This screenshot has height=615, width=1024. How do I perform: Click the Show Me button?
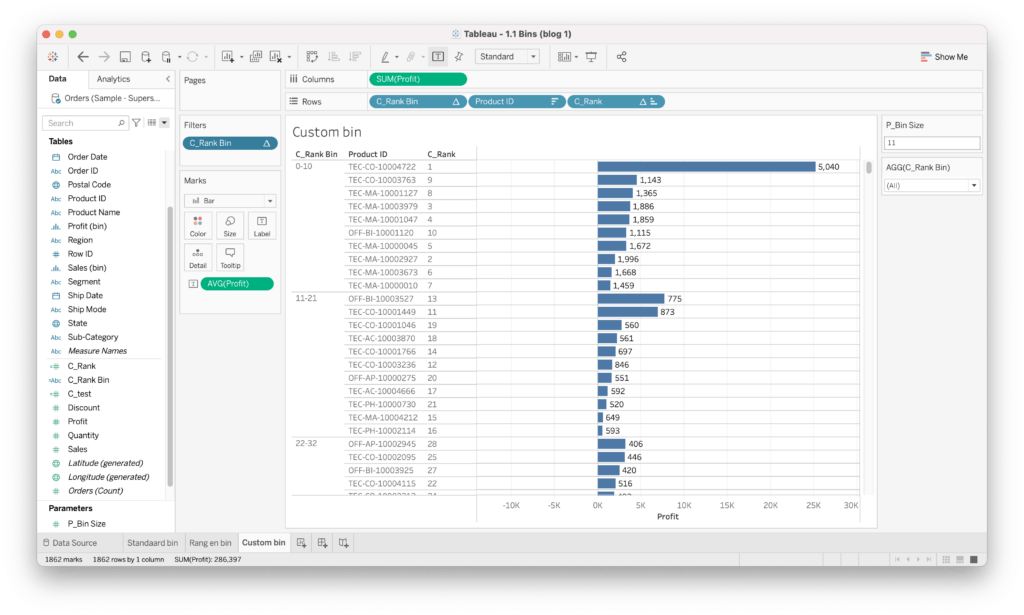pos(944,57)
